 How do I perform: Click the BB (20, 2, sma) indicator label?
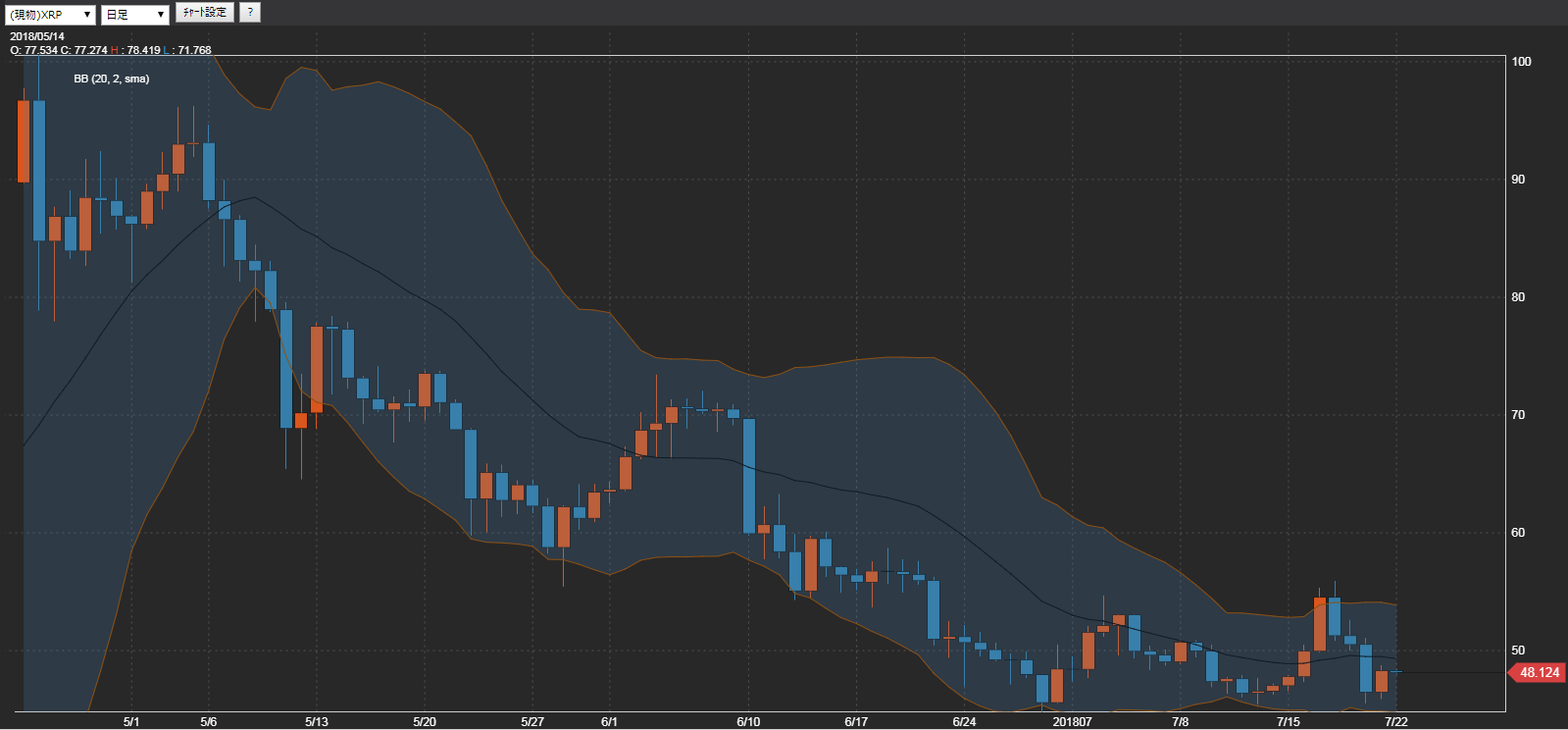pyautogui.click(x=112, y=78)
